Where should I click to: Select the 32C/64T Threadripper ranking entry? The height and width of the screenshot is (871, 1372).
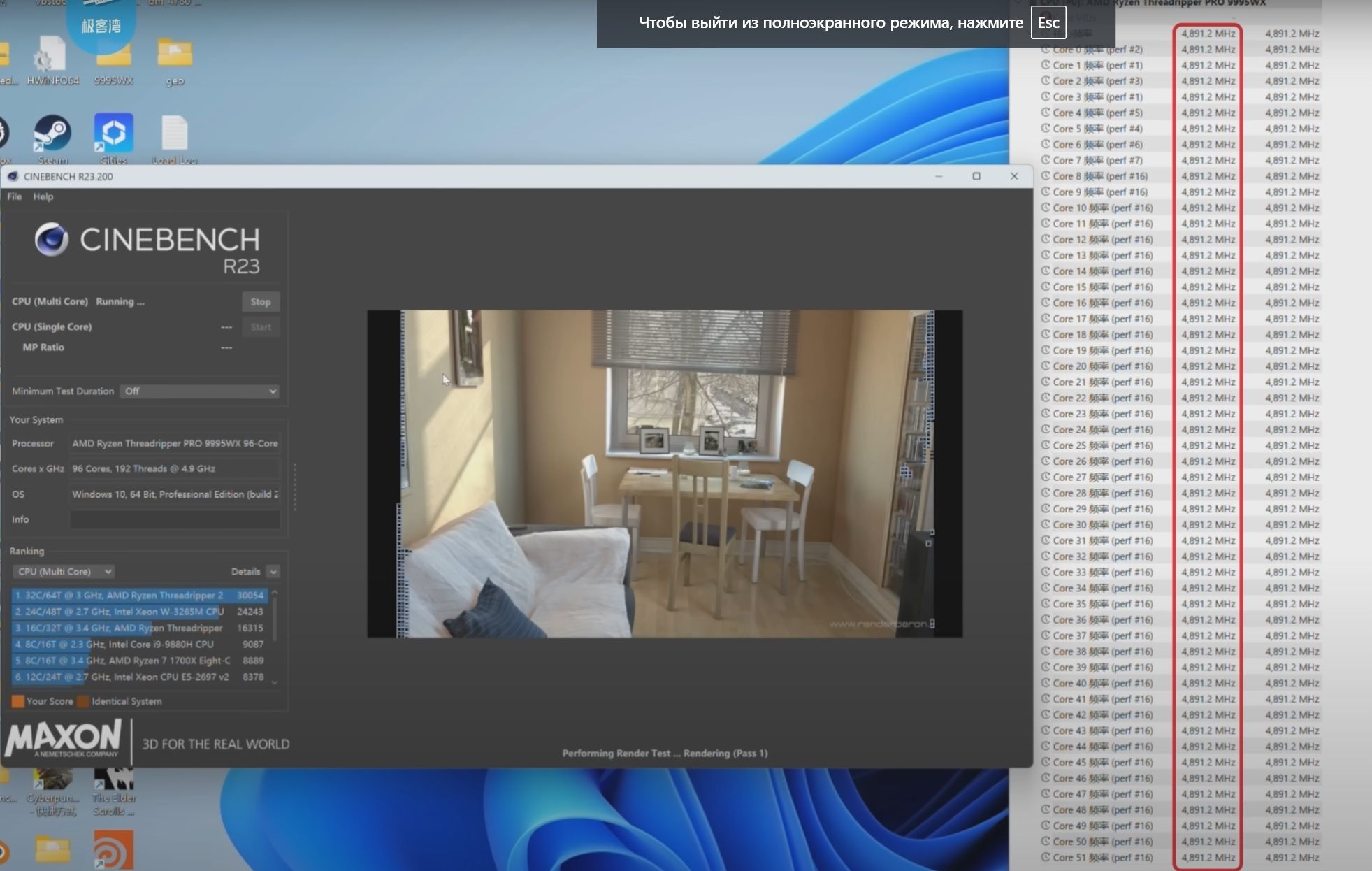[139, 596]
